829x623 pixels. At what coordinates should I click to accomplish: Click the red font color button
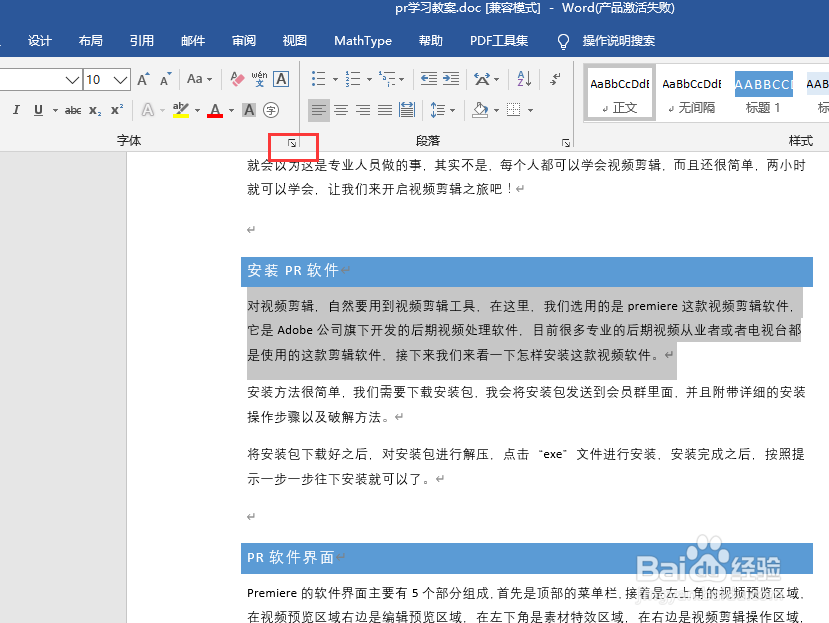pos(215,110)
